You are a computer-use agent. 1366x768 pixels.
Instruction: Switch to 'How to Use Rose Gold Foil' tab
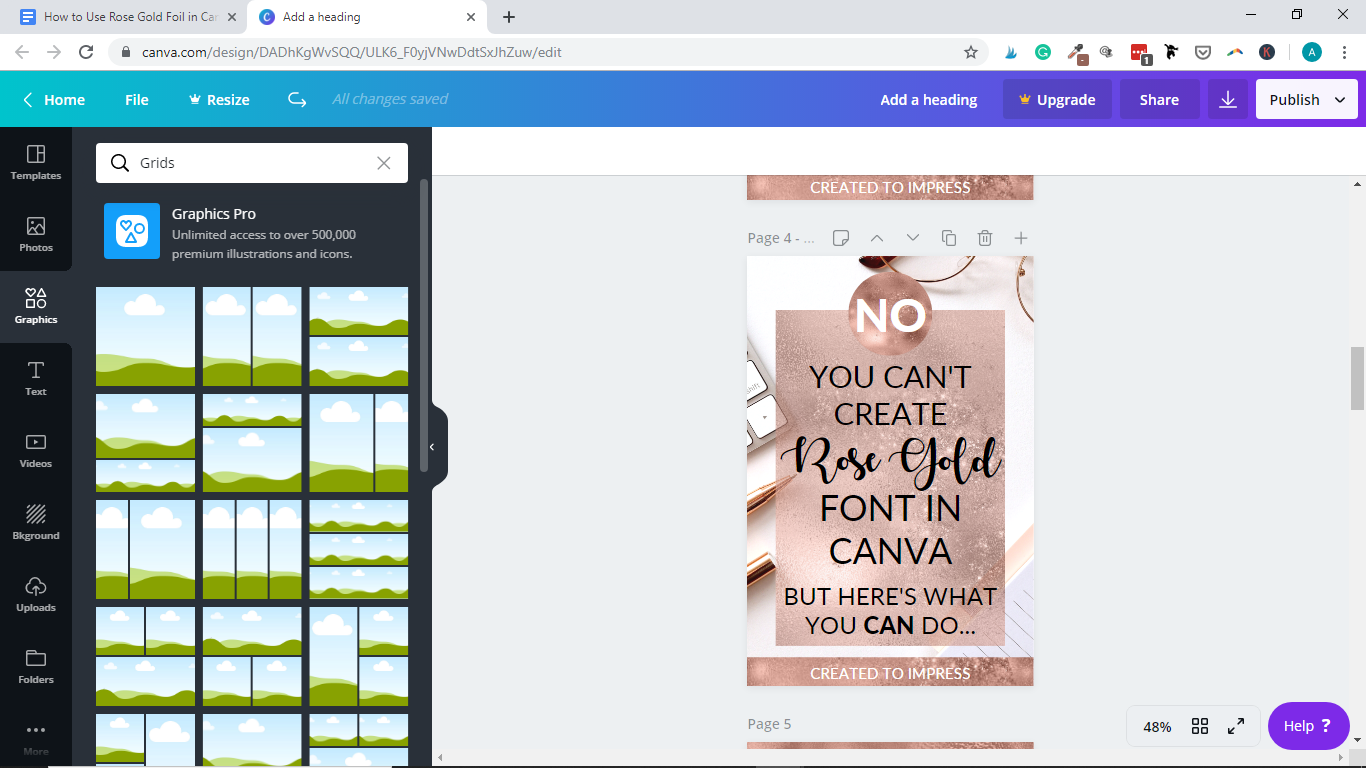[x=127, y=17]
